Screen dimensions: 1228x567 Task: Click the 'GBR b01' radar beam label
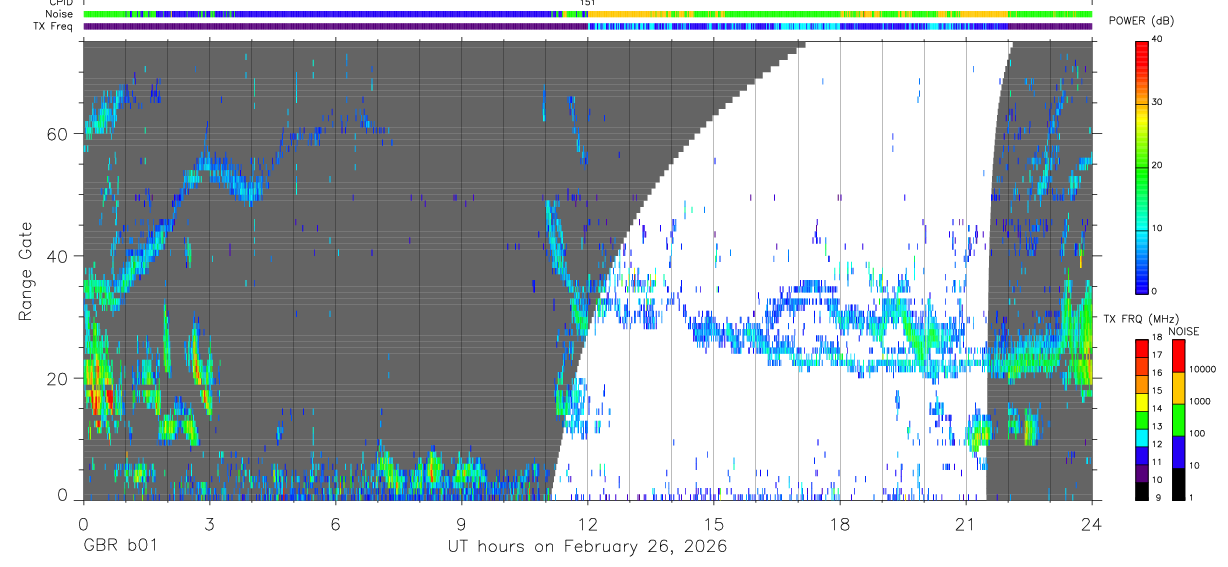(120, 547)
